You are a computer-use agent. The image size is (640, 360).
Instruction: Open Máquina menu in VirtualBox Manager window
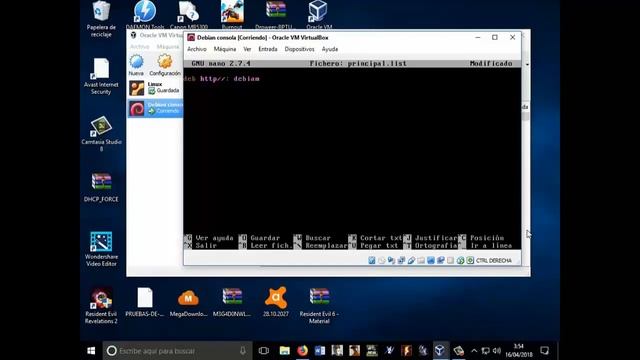[x=168, y=47]
